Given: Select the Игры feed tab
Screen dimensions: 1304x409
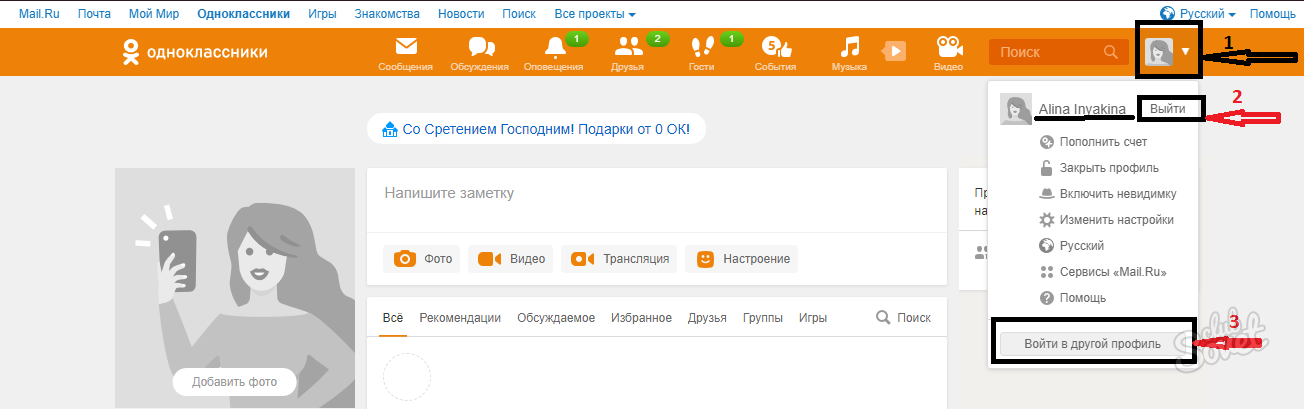Looking at the screenshot, I should coord(812,318).
